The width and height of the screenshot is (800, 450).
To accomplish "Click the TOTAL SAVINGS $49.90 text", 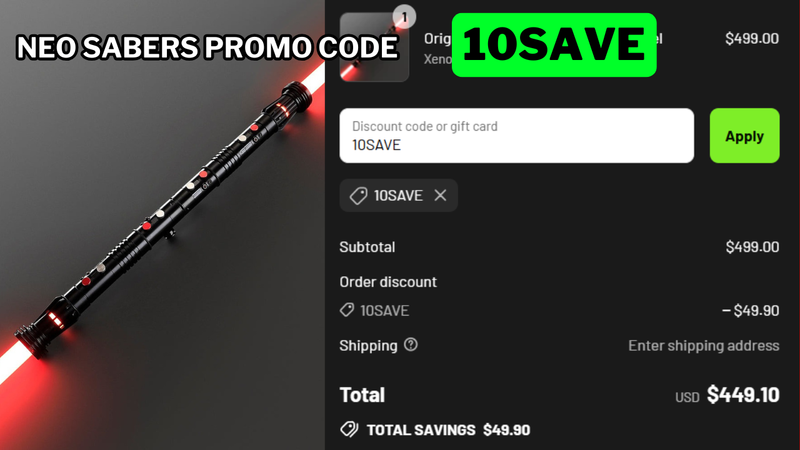I will pos(448,430).
